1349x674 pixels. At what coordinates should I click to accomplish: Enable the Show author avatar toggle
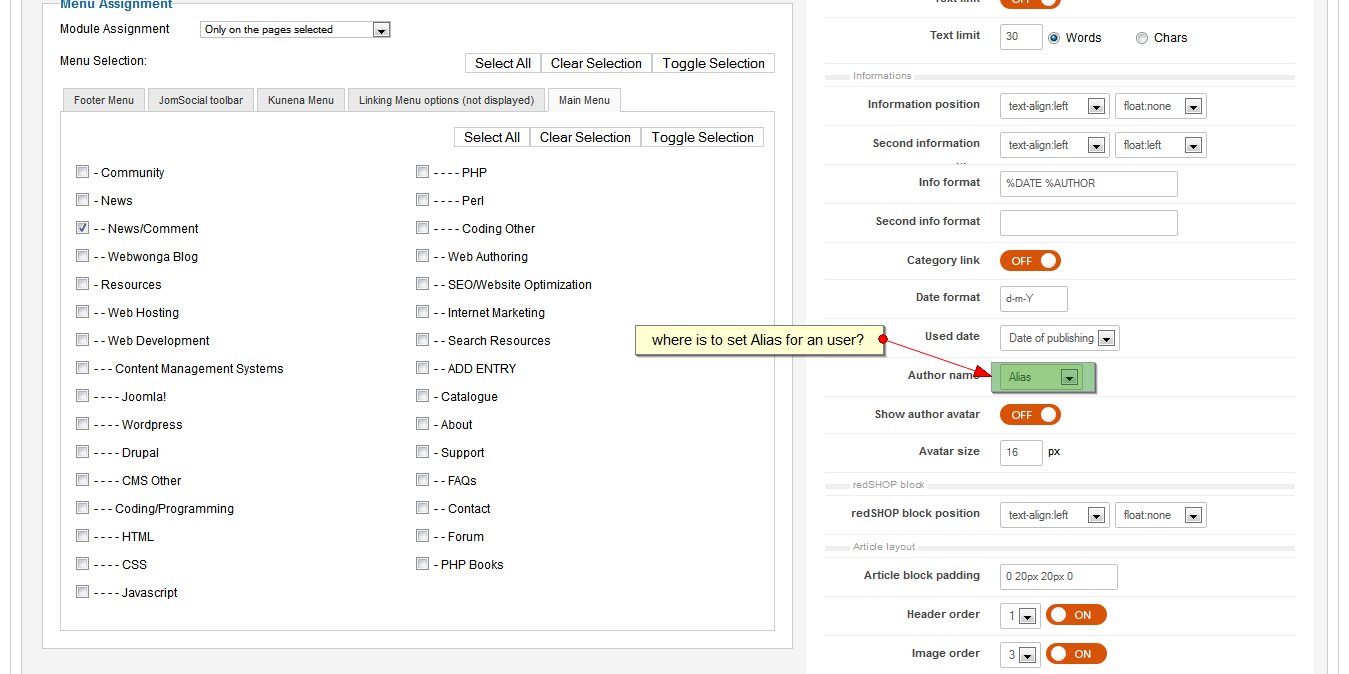[x=1030, y=415]
